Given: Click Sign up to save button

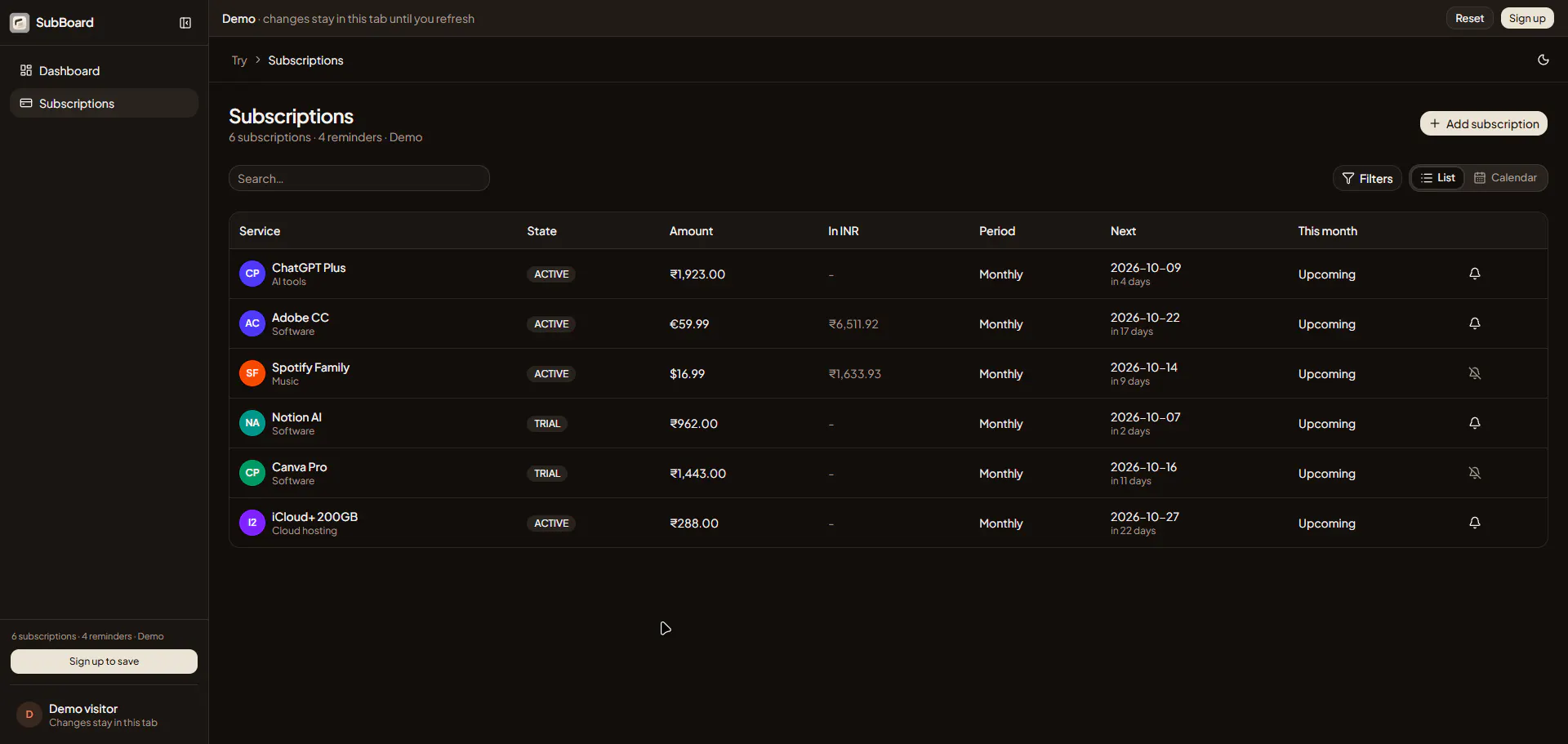Looking at the screenshot, I should [104, 662].
